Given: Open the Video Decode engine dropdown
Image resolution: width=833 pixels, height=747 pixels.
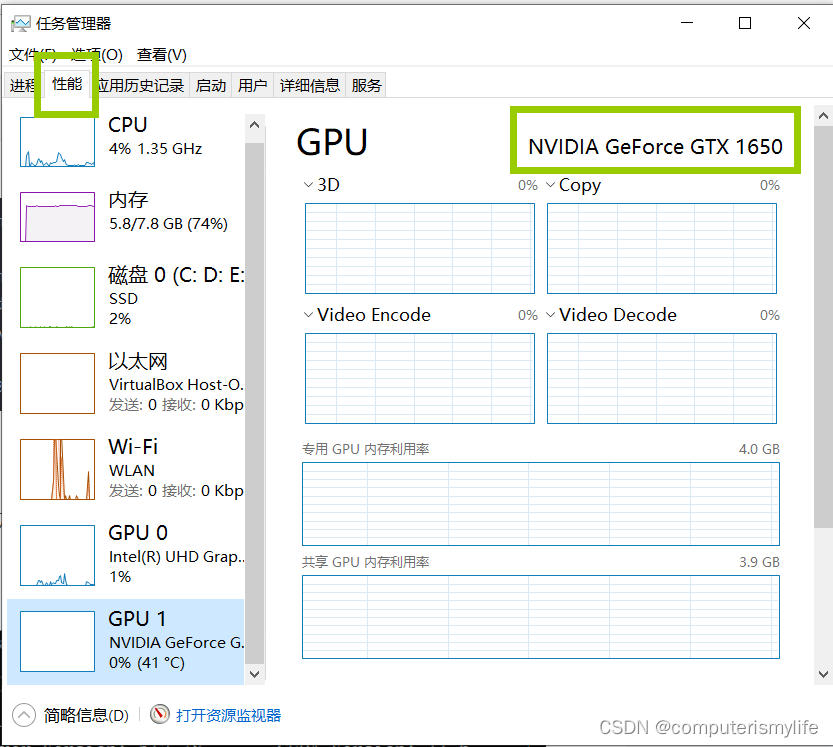Looking at the screenshot, I should [550, 315].
